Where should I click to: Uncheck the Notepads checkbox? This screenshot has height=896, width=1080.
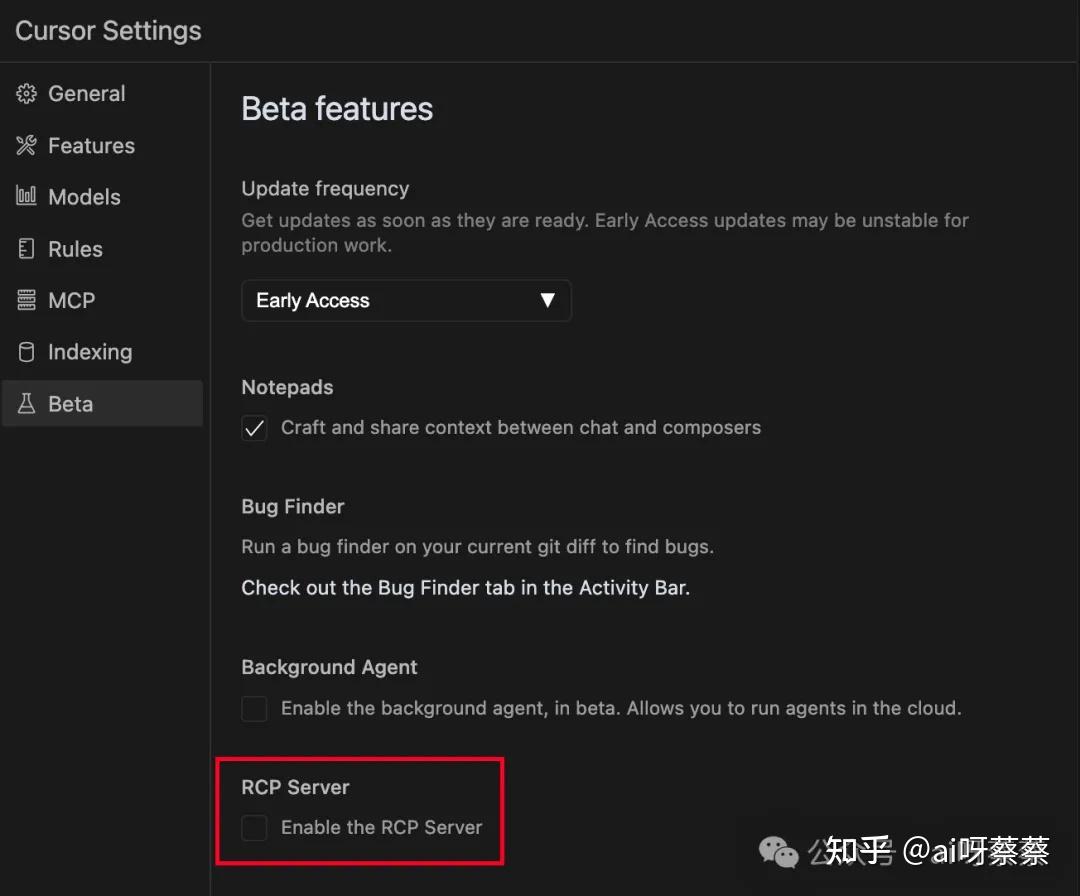click(255, 429)
